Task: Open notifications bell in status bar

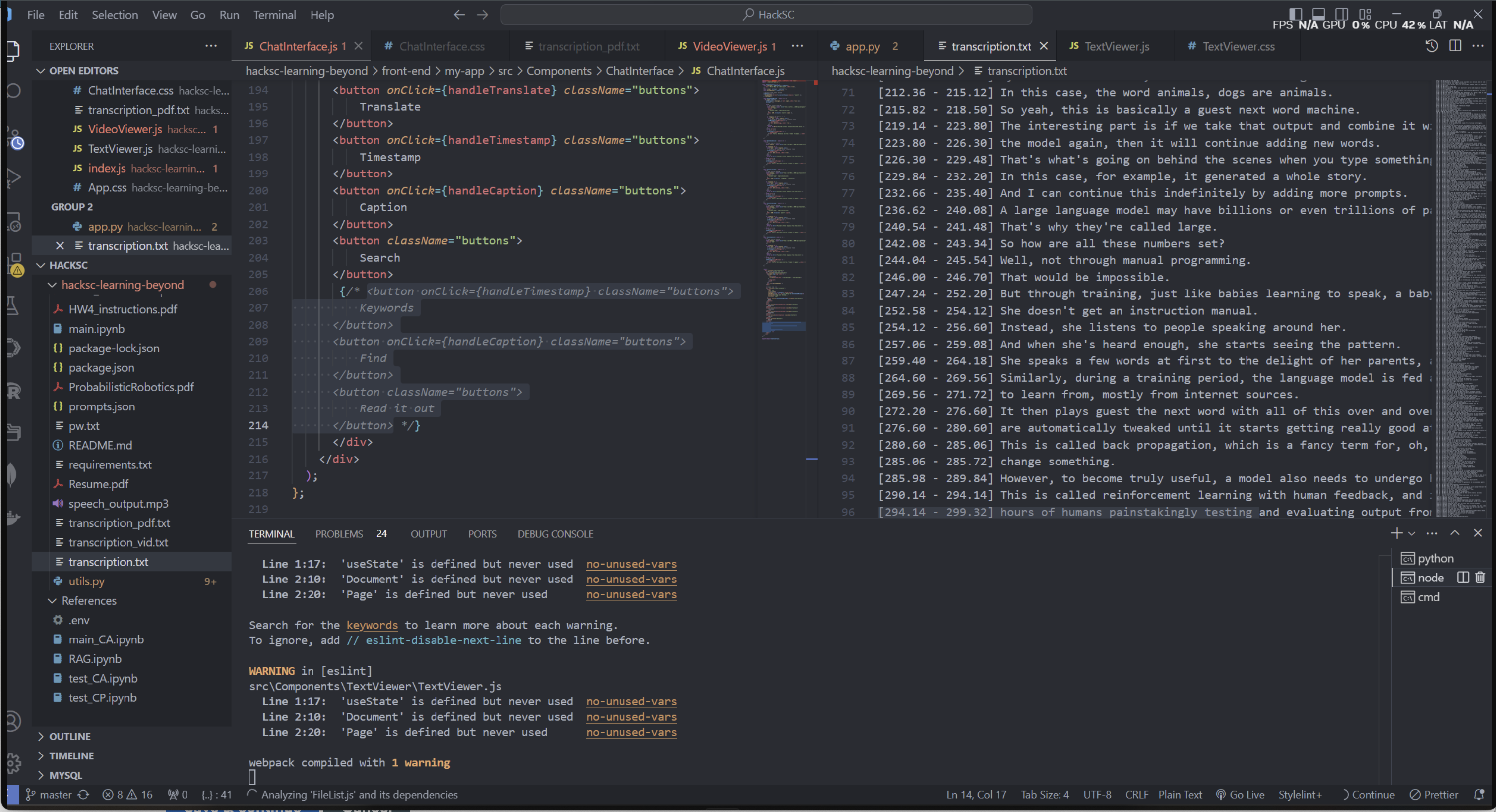Action: 1479,794
